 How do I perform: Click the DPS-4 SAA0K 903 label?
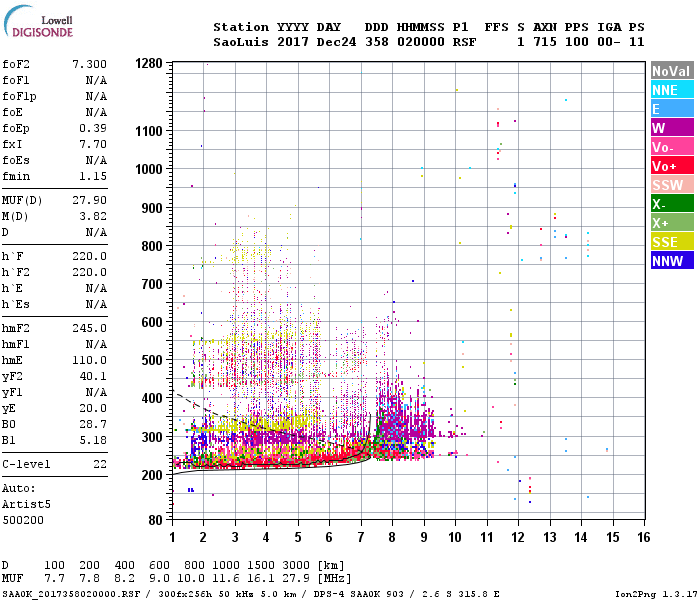tap(358, 594)
